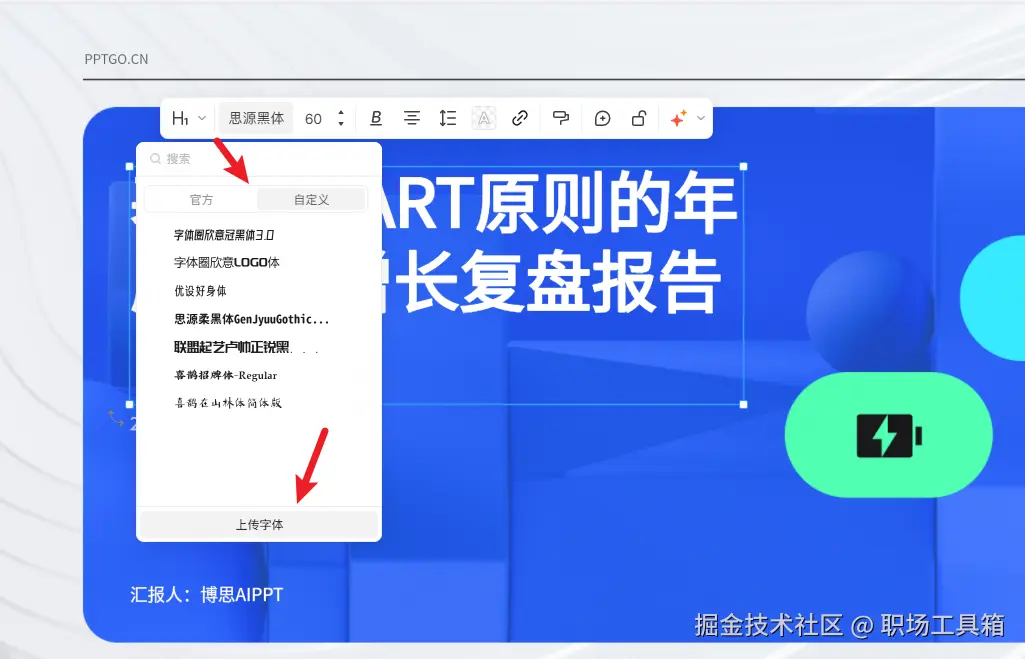Click the top-right selection handle of title

[x=743, y=167]
